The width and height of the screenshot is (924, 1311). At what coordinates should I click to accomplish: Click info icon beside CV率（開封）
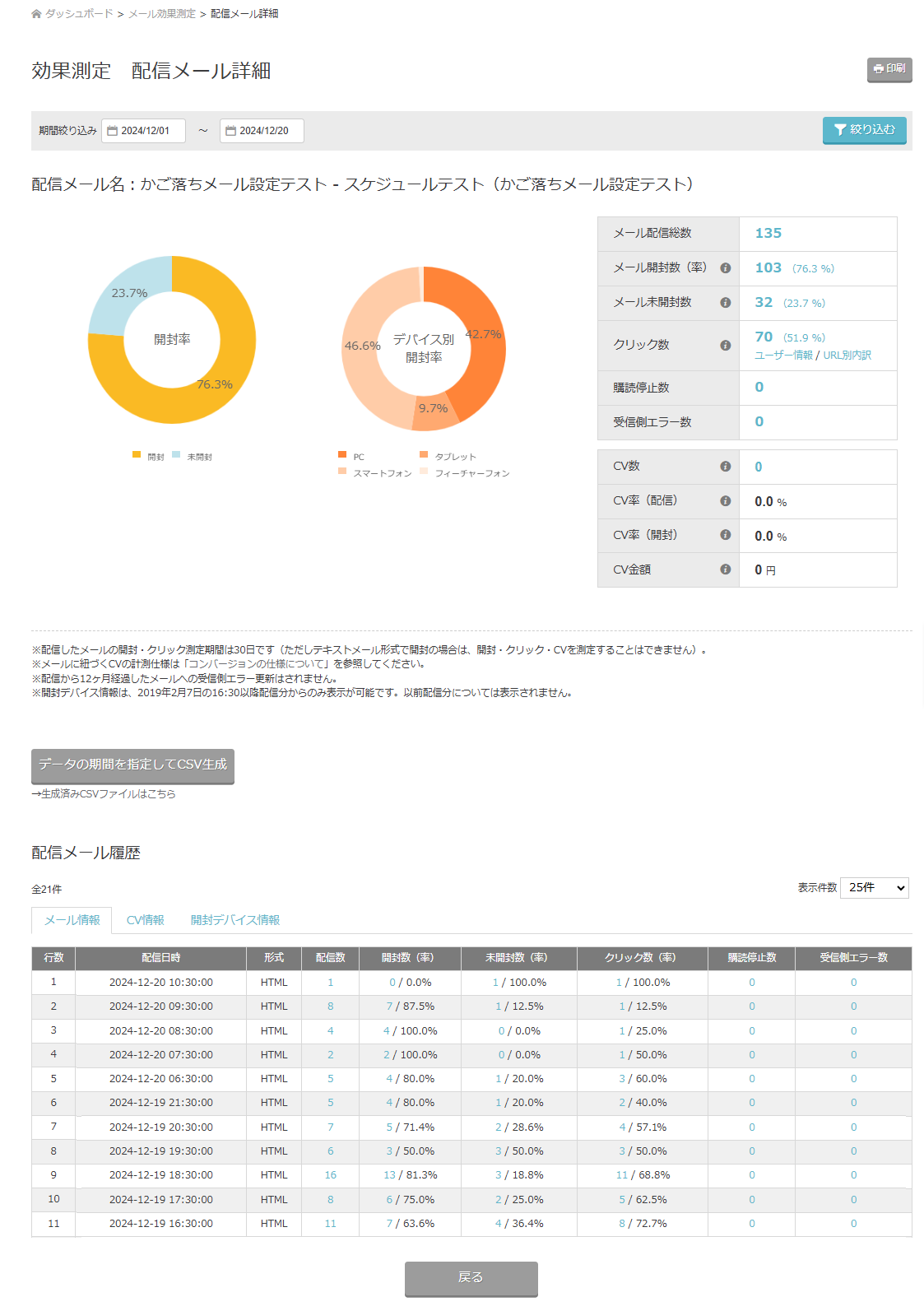coord(725,535)
